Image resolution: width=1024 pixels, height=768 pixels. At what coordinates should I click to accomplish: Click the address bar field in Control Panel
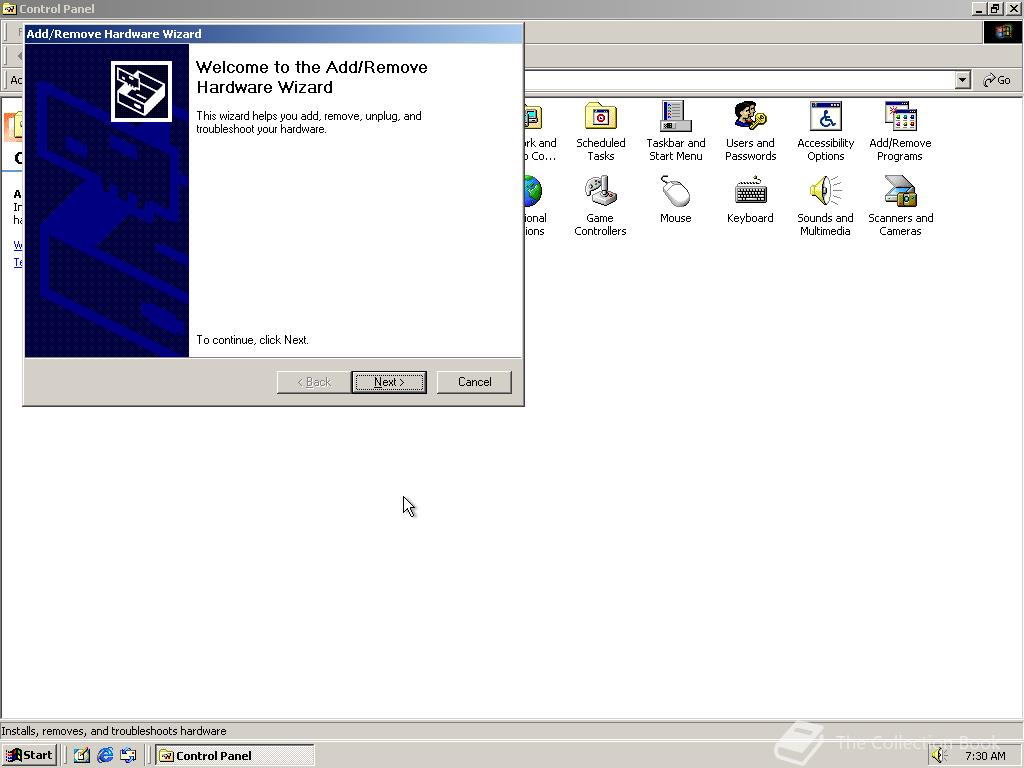click(x=739, y=80)
